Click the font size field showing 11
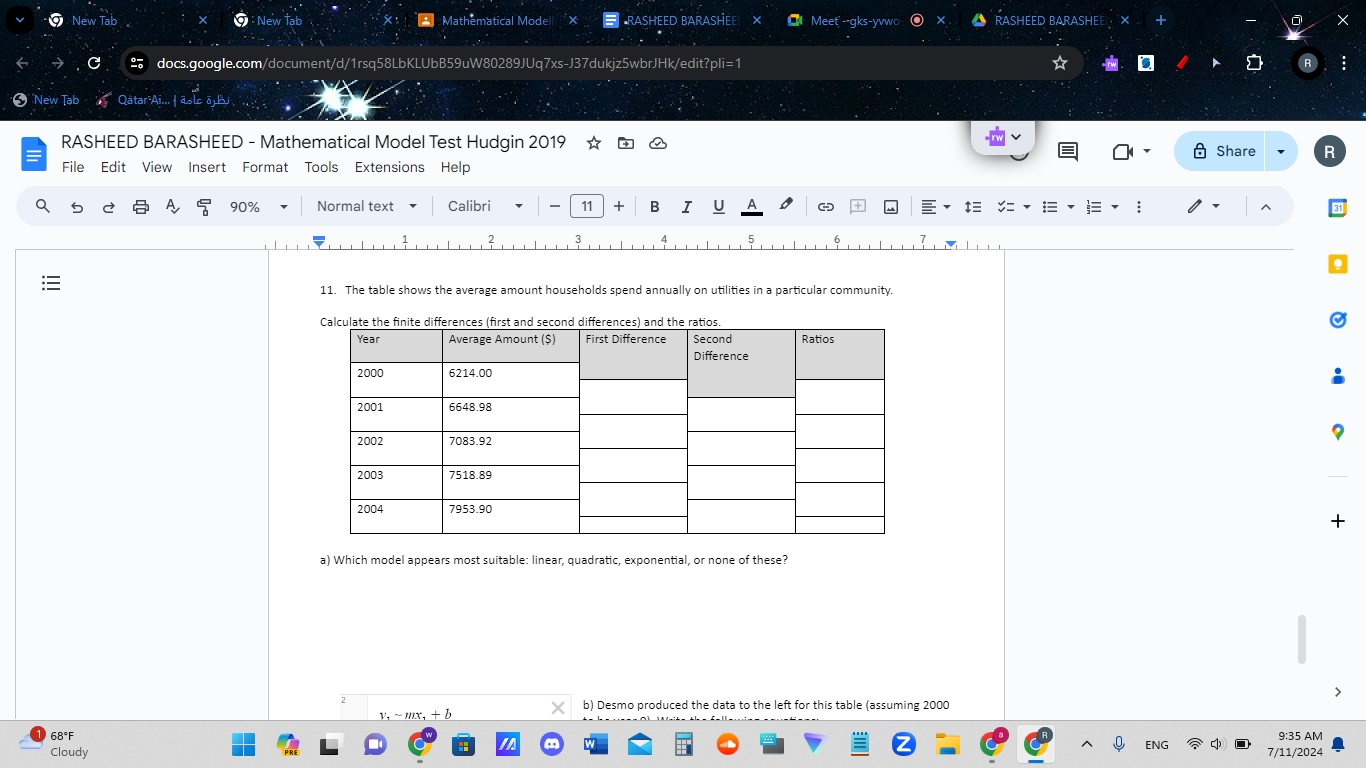The width and height of the screenshot is (1366, 768). click(x=587, y=206)
